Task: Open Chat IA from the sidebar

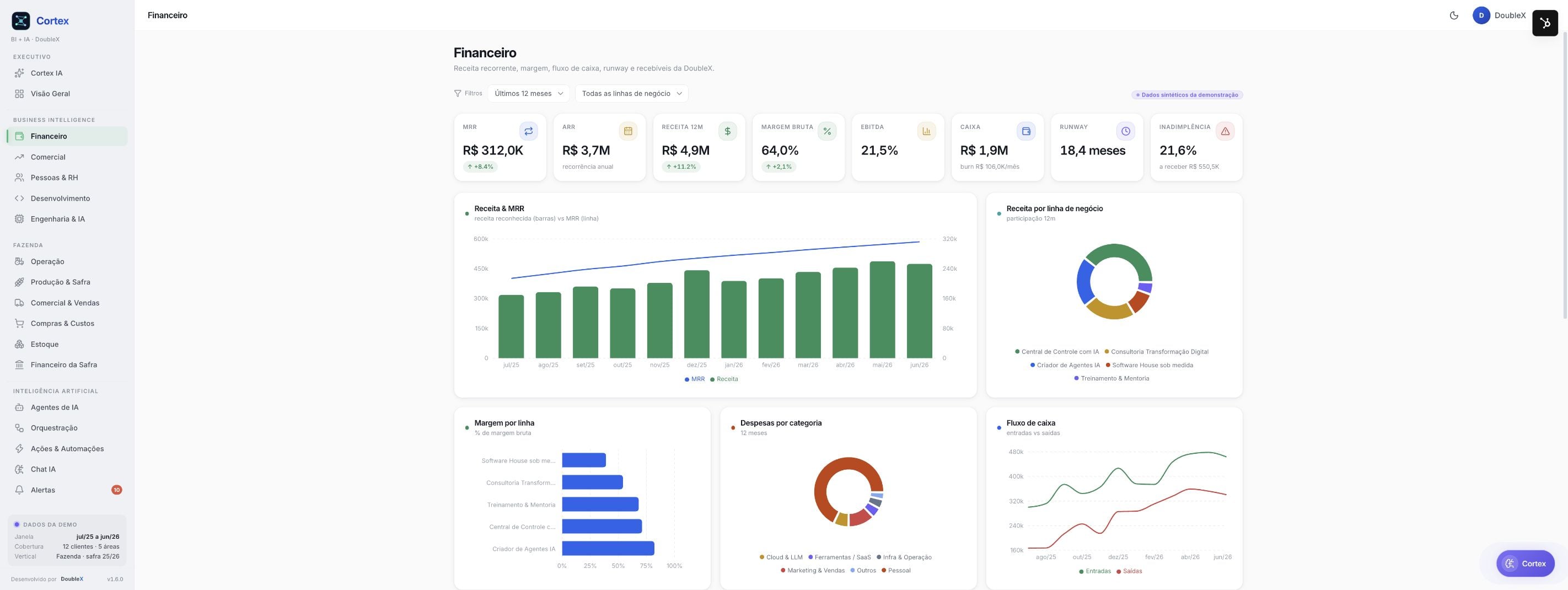Action: pyautogui.click(x=67, y=469)
